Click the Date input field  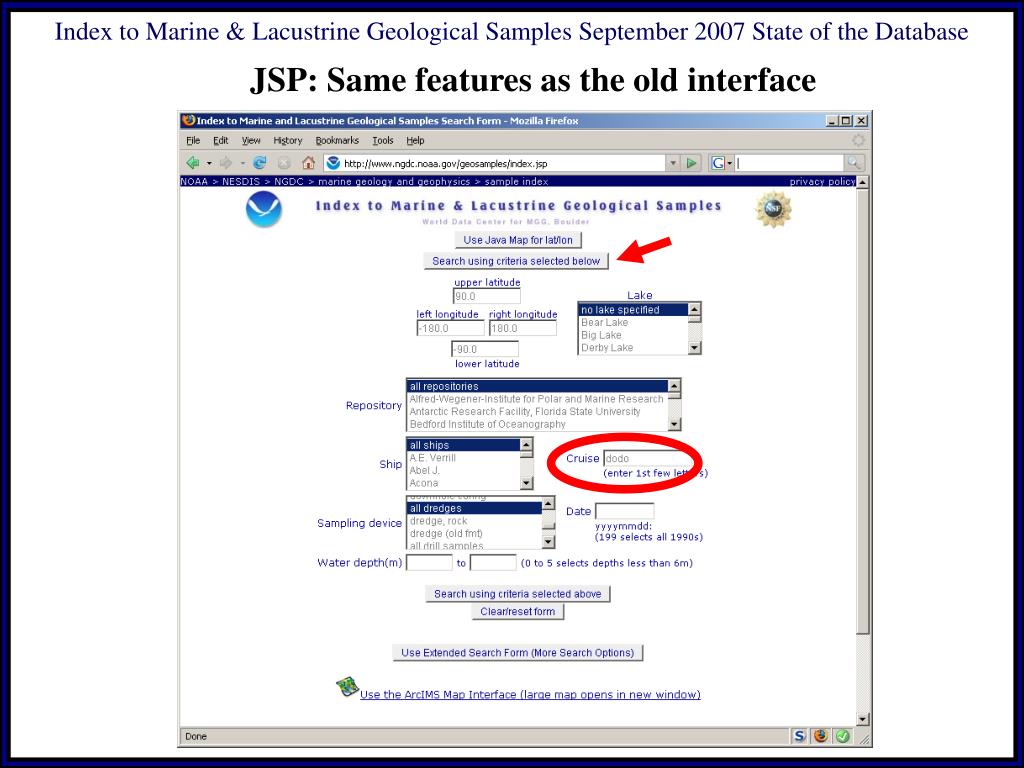coord(624,511)
